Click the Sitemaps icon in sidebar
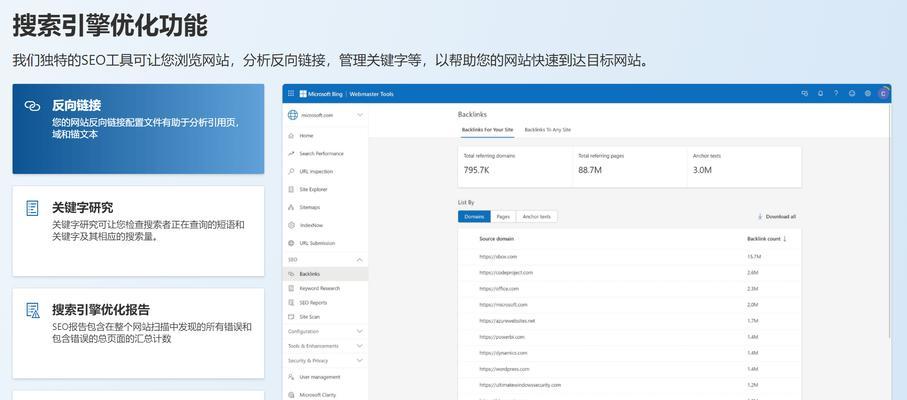 pyautogui.click(x=291, y=207)
